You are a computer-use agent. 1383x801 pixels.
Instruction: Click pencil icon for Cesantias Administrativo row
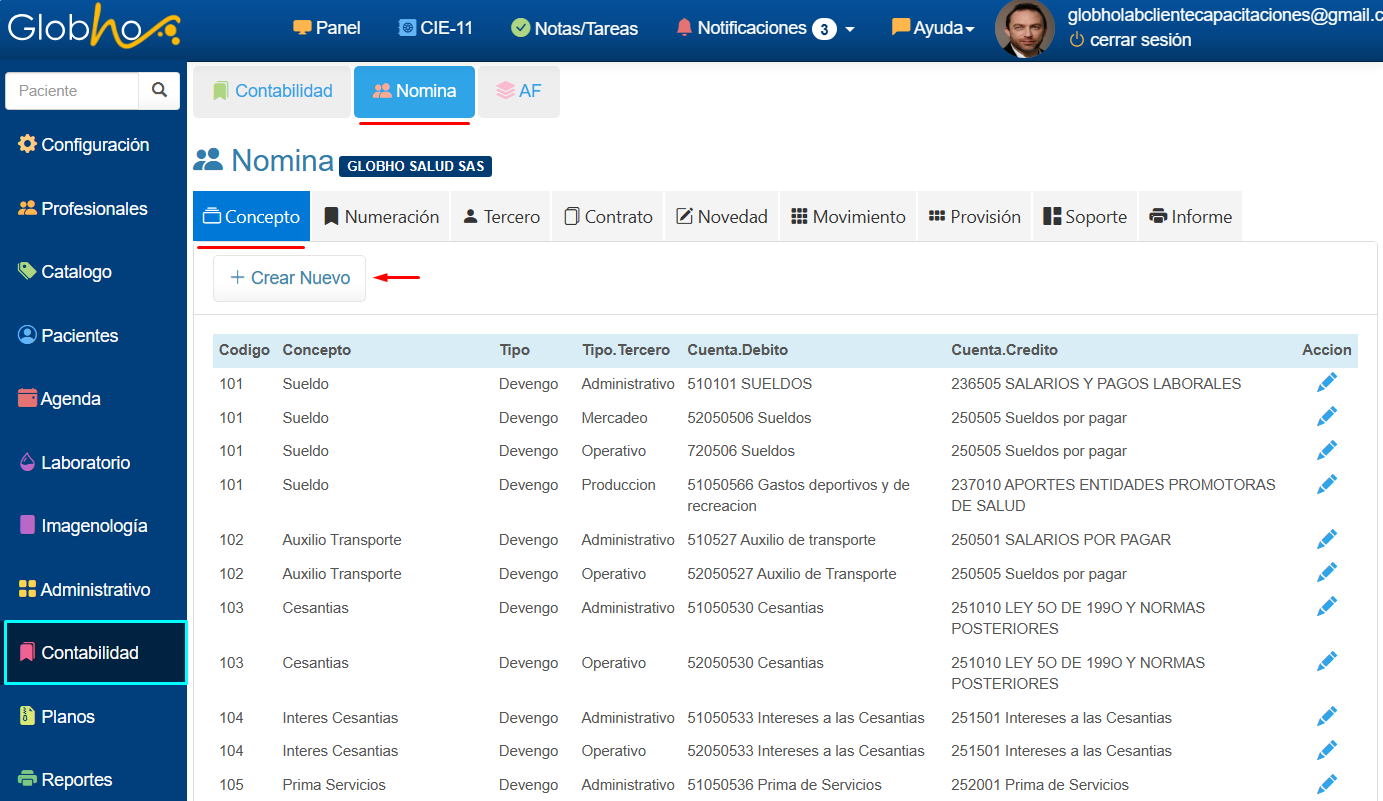click(1326, 607)
